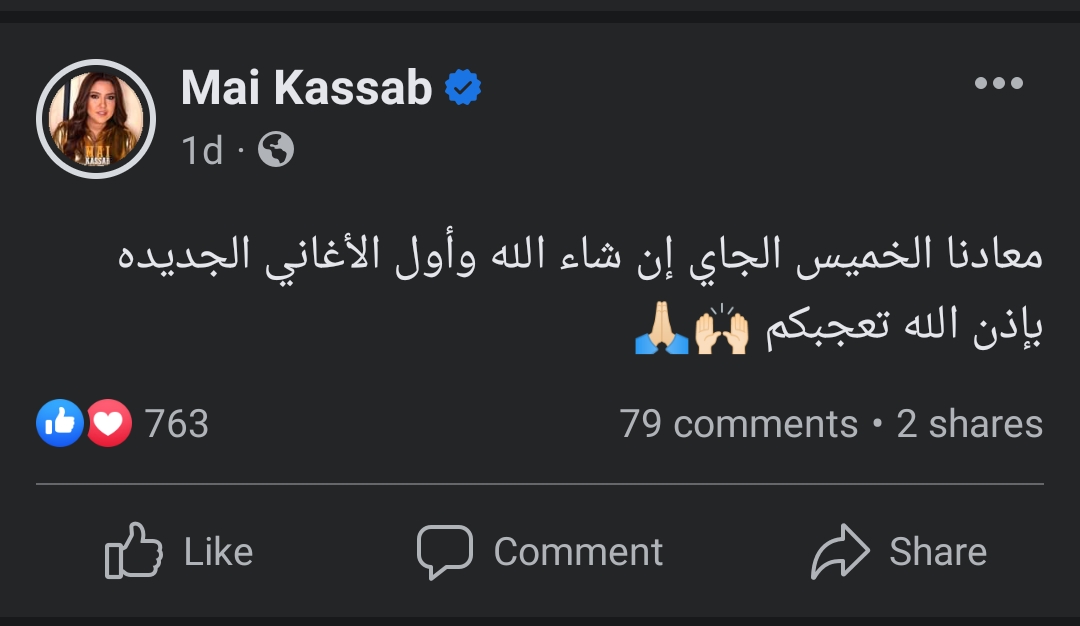
Task: Click the first line of Arabic post text
Action: click(x=580, y=257)
